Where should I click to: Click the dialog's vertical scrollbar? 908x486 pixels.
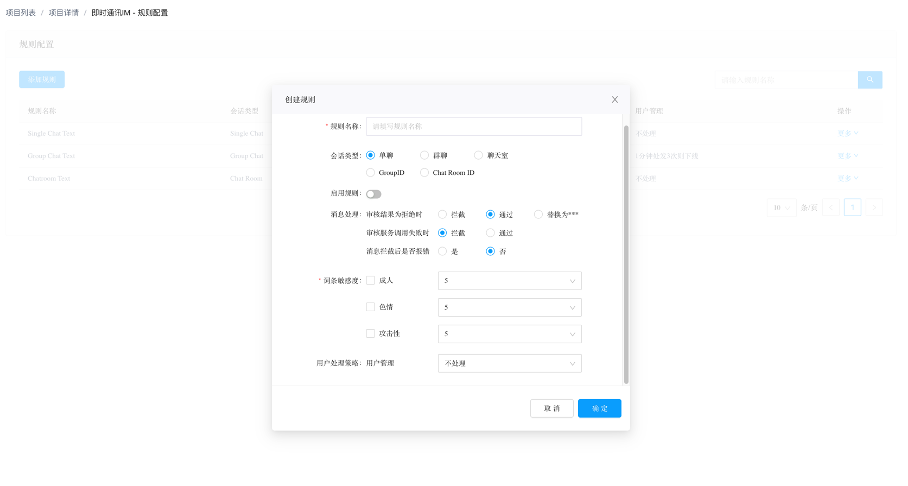click(x=626, y=250)
